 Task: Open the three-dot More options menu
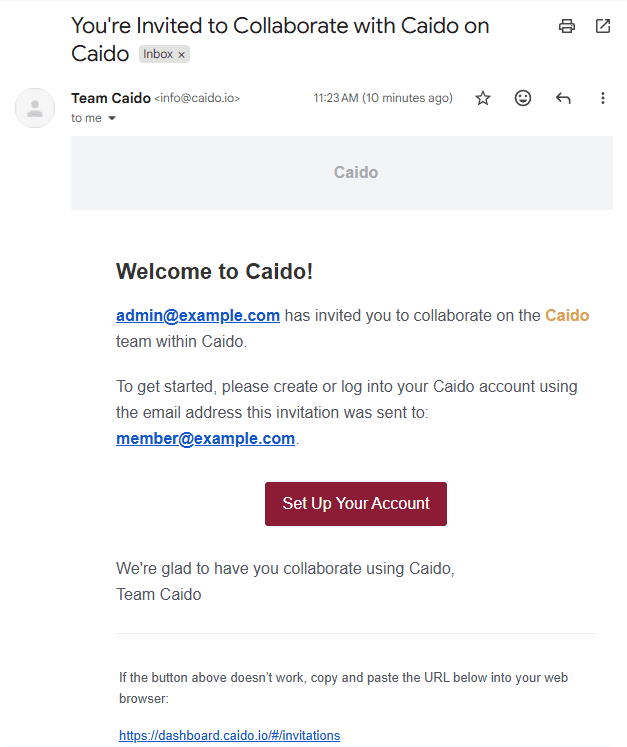pyautogui.click(x=603, y=98)
